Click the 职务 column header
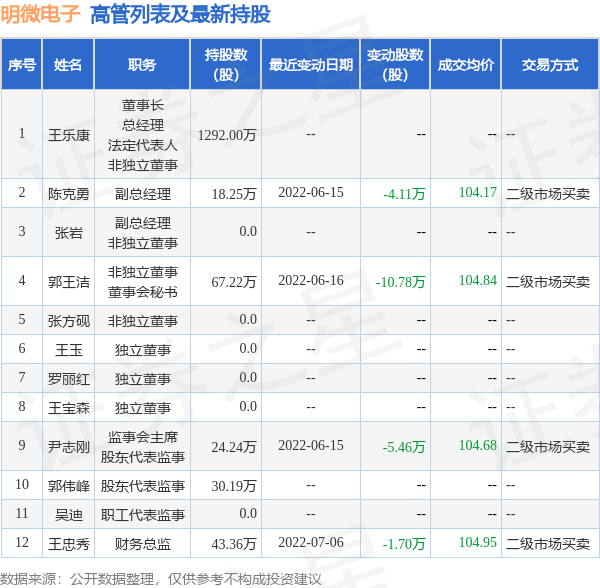The width and height of the screenshot is (600, 588). pyautogui.click(x=142, y=65)
